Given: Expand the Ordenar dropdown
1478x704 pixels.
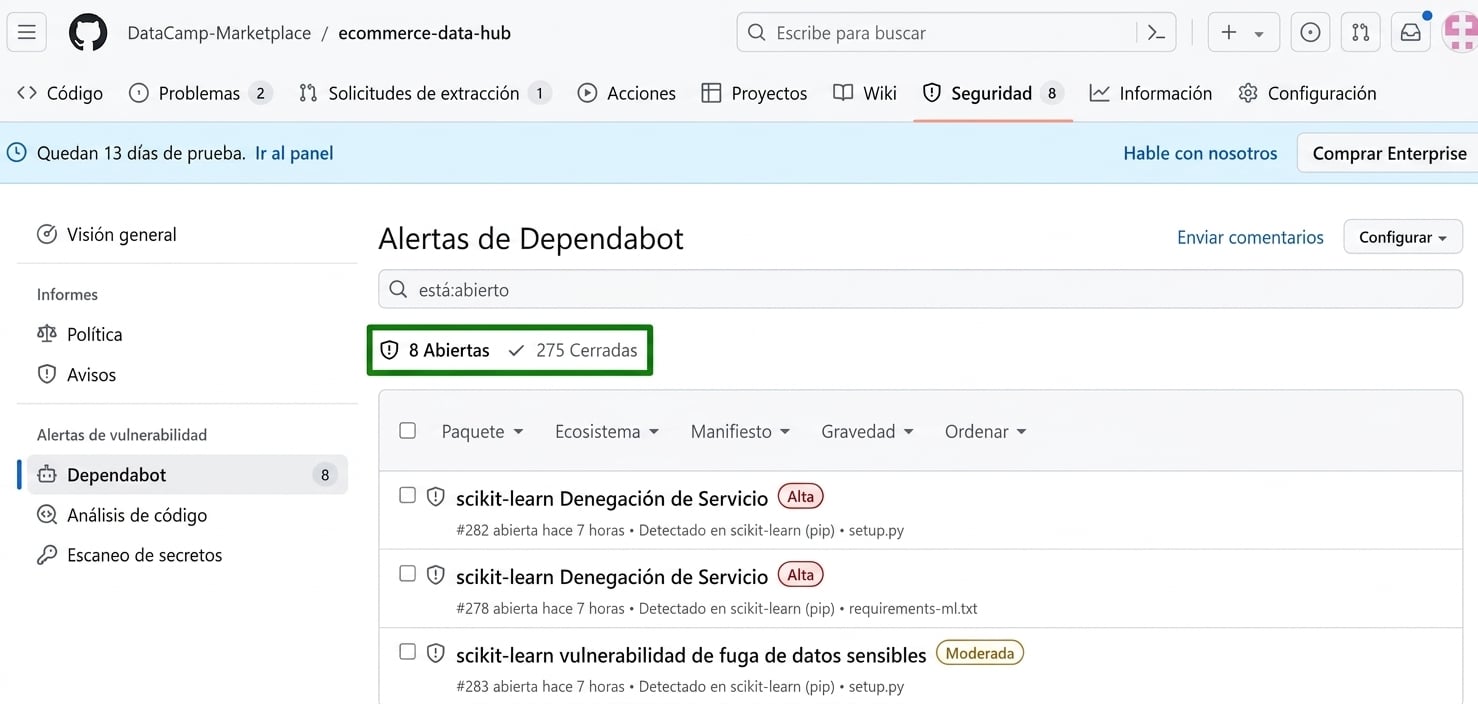Looking at the screenshot, I should [x=985, y=431].
